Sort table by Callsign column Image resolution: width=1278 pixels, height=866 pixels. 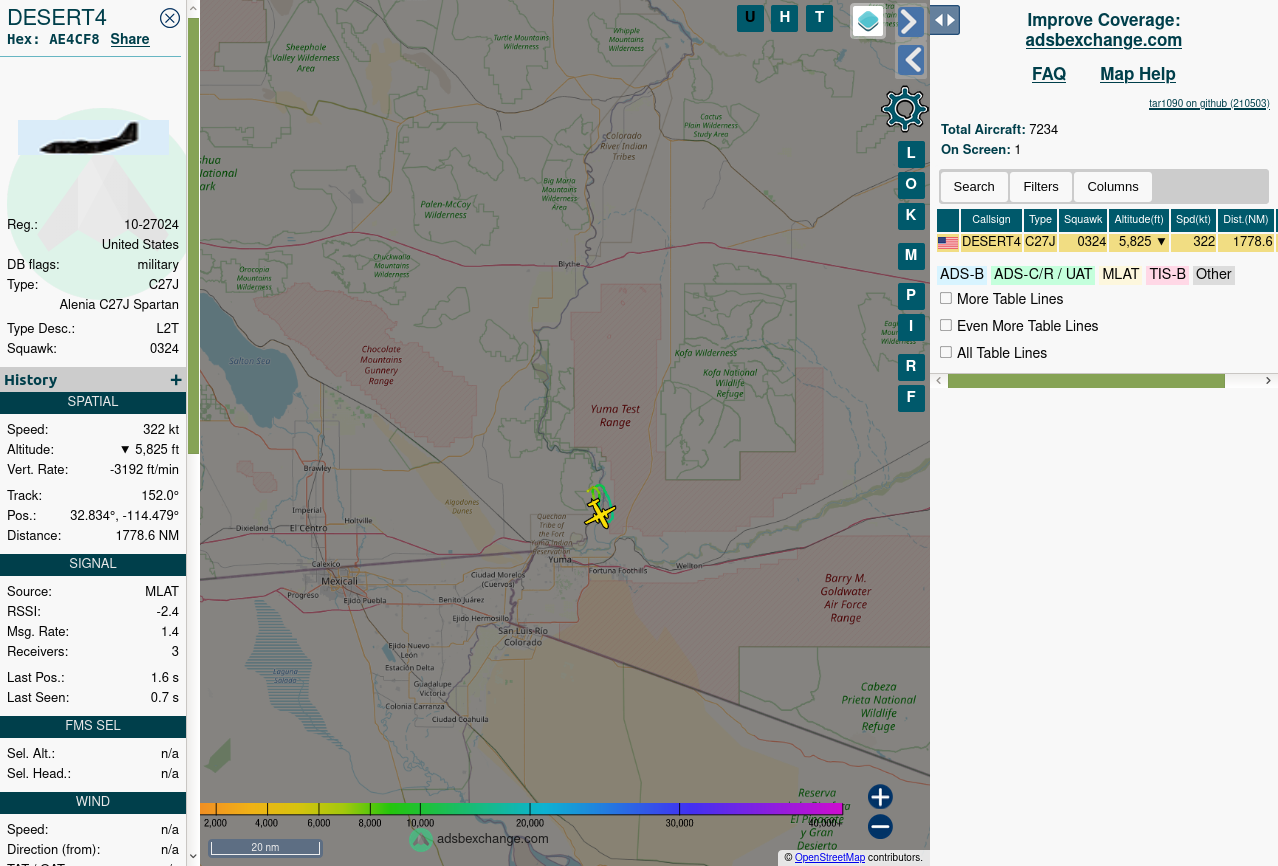[991, 220]
